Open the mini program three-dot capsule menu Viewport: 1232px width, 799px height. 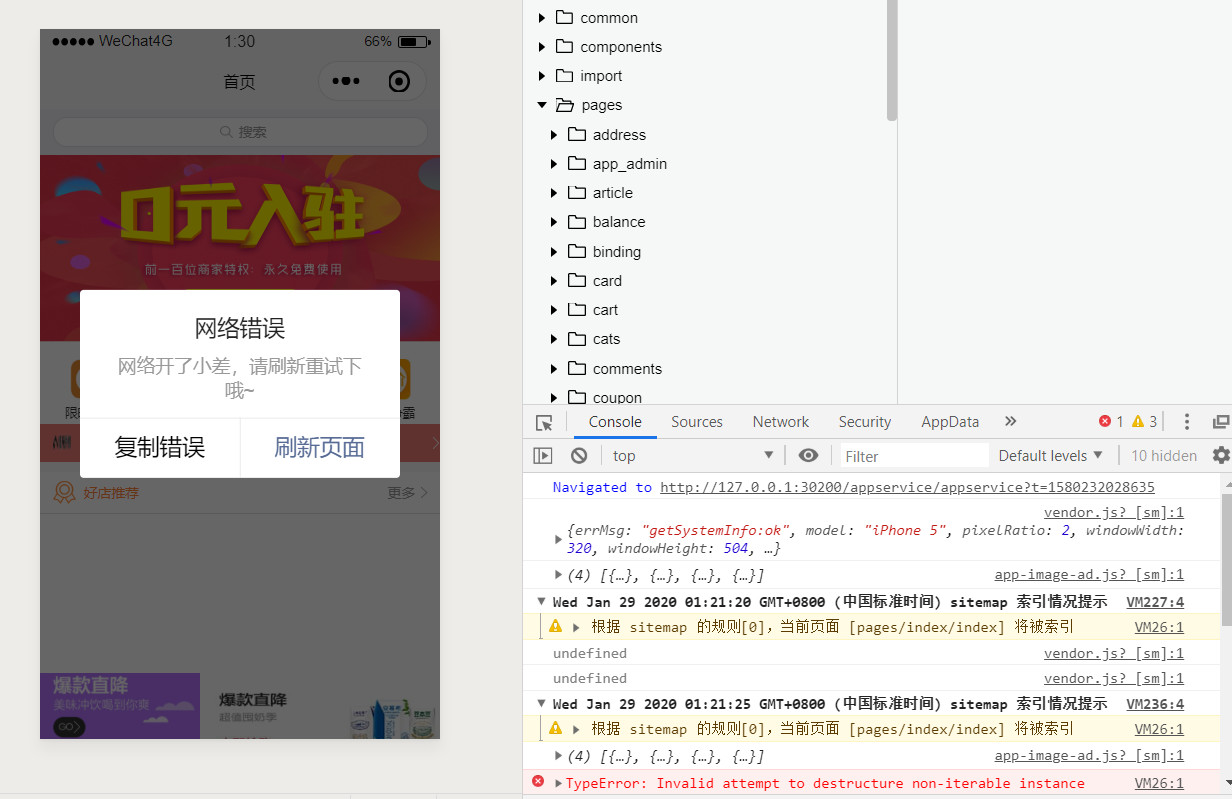point(345,82)
